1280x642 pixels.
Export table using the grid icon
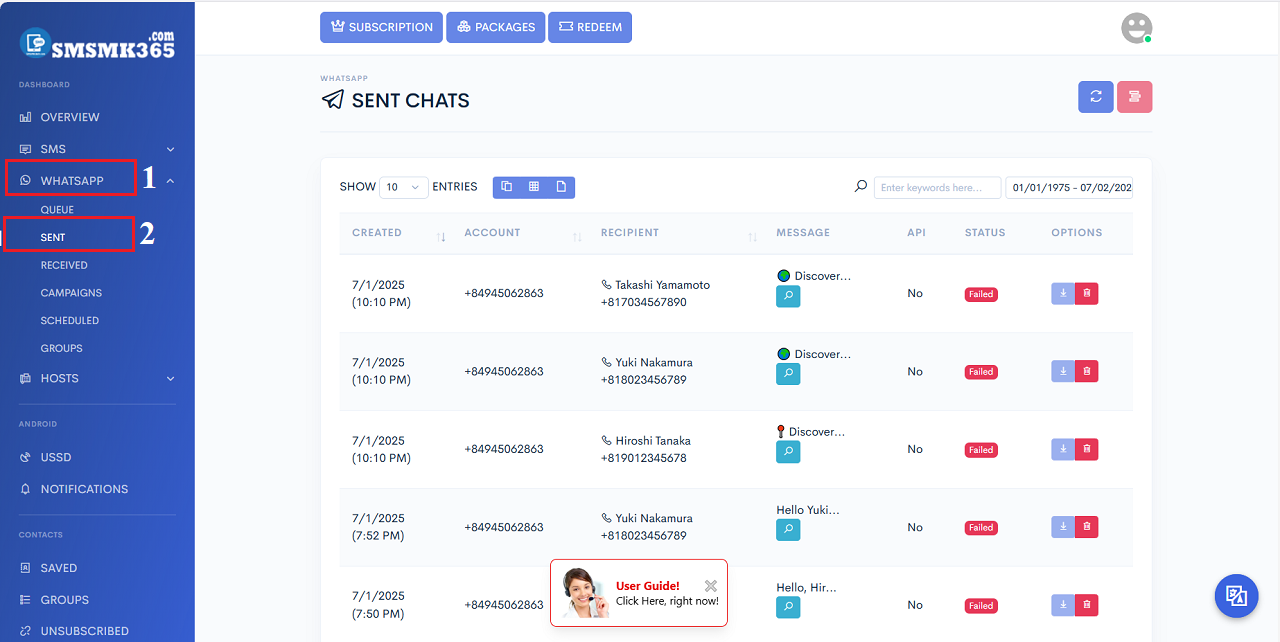[534, 187]
